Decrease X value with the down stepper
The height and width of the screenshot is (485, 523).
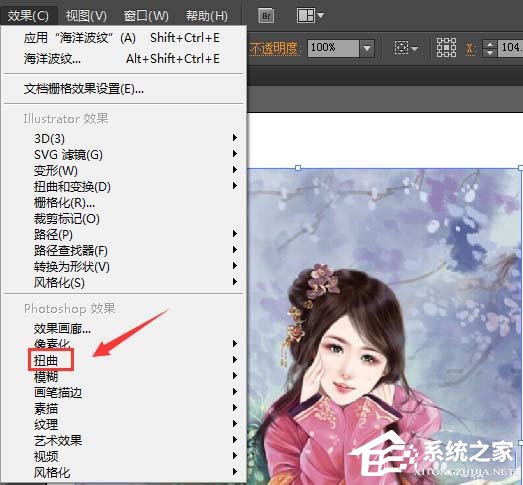click(x=490, y=53)
